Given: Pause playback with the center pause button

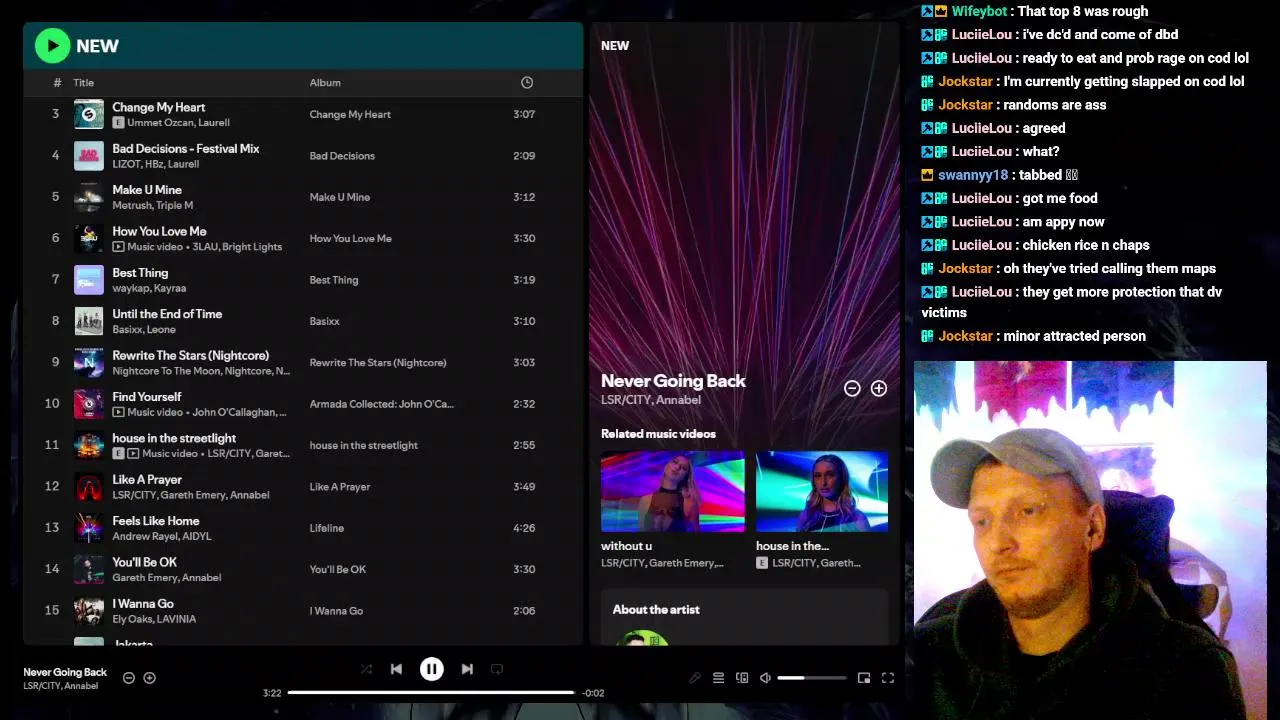Looking at the screenshot, I should (431, 669).
